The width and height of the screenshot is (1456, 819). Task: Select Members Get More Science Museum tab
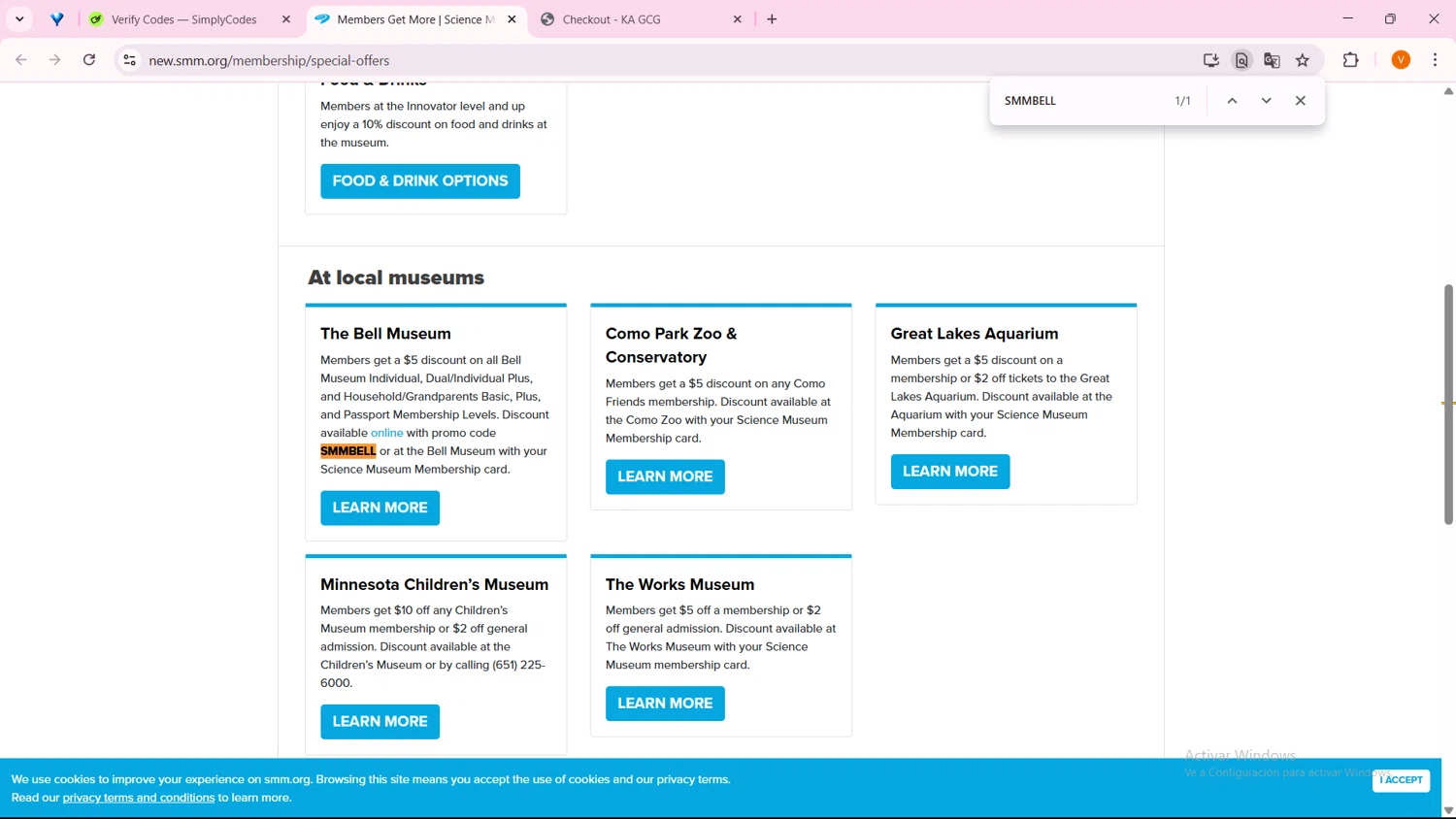click(415, 19)
